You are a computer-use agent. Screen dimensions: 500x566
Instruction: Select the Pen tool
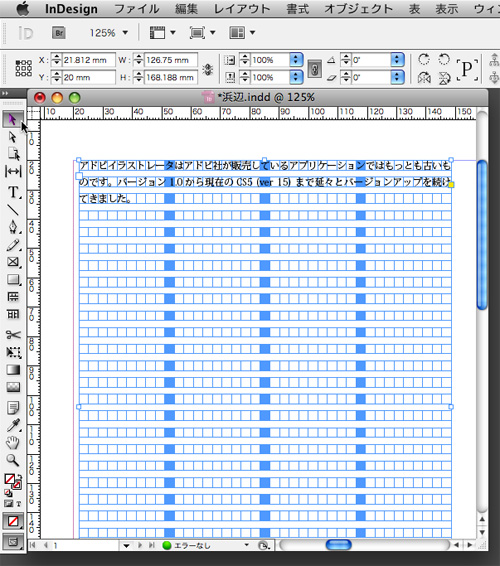point(13,227)
